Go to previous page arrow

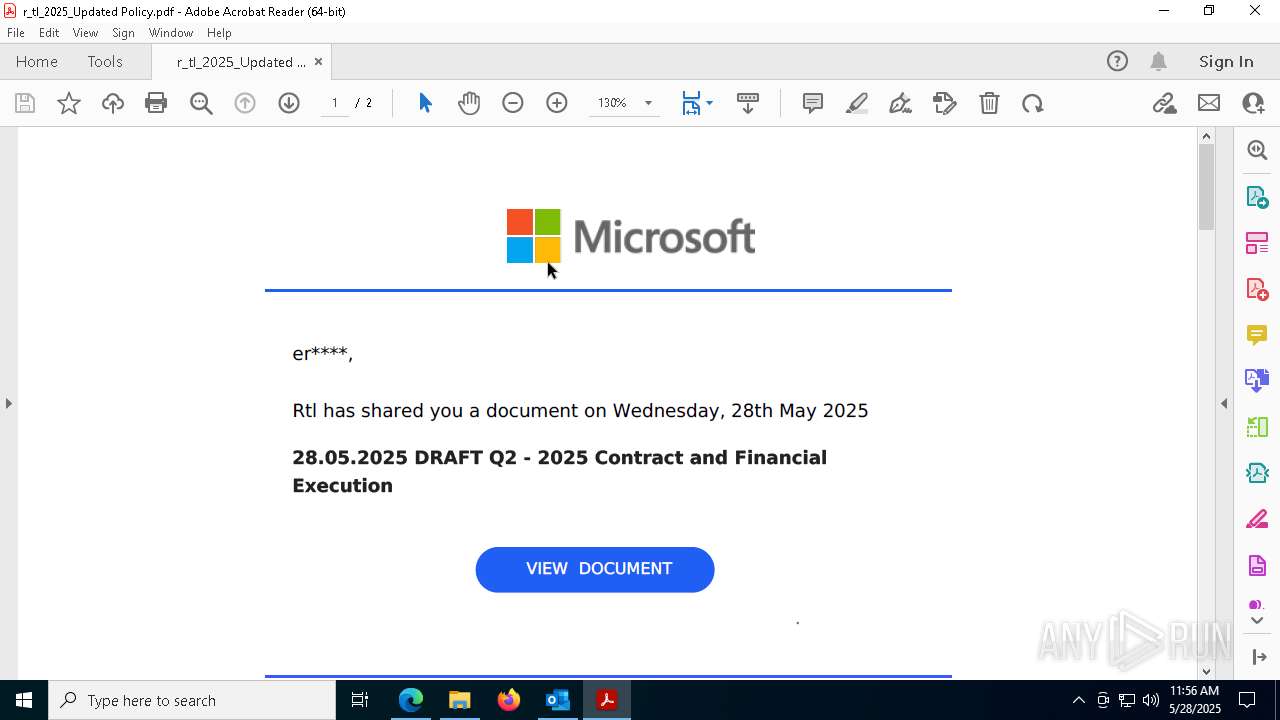245,103
